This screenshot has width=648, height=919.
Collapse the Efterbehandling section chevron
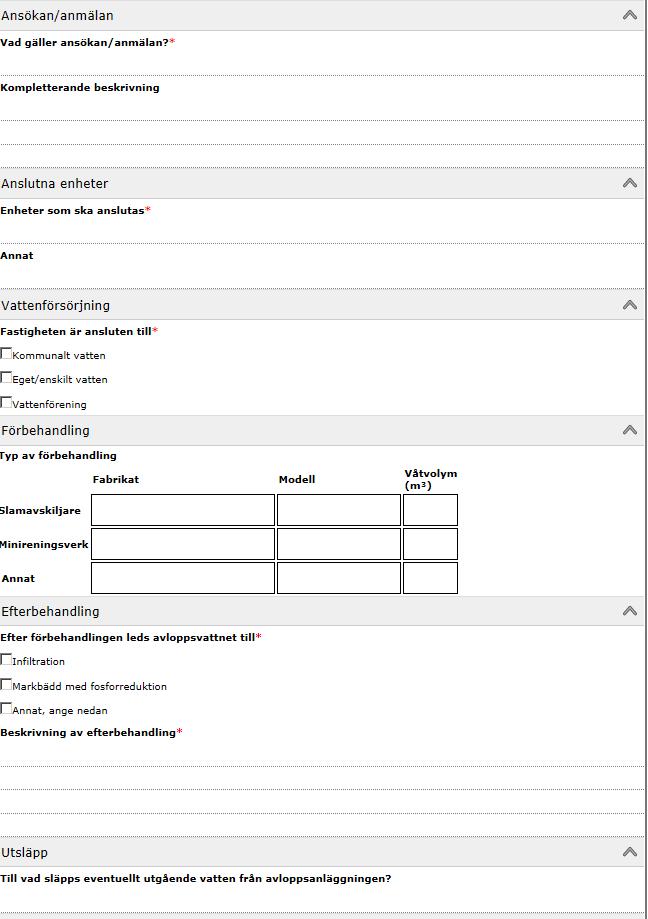coord(630,611)
